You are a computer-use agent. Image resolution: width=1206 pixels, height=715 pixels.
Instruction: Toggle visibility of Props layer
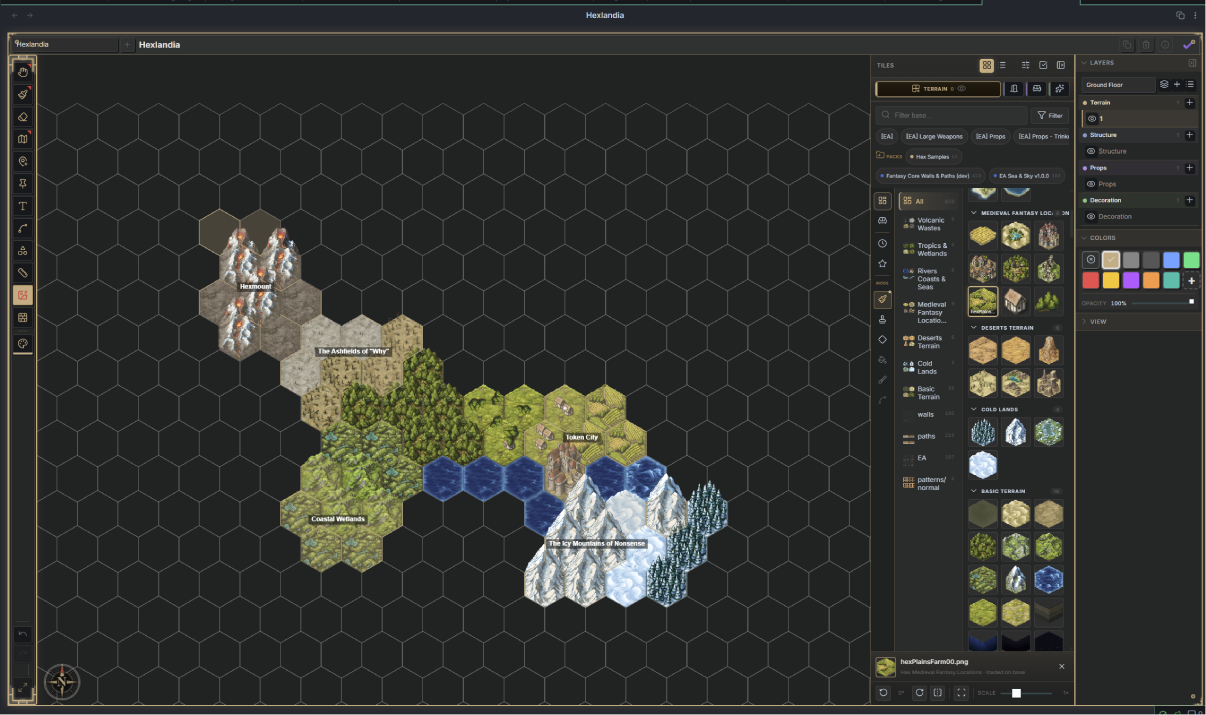1091,184
